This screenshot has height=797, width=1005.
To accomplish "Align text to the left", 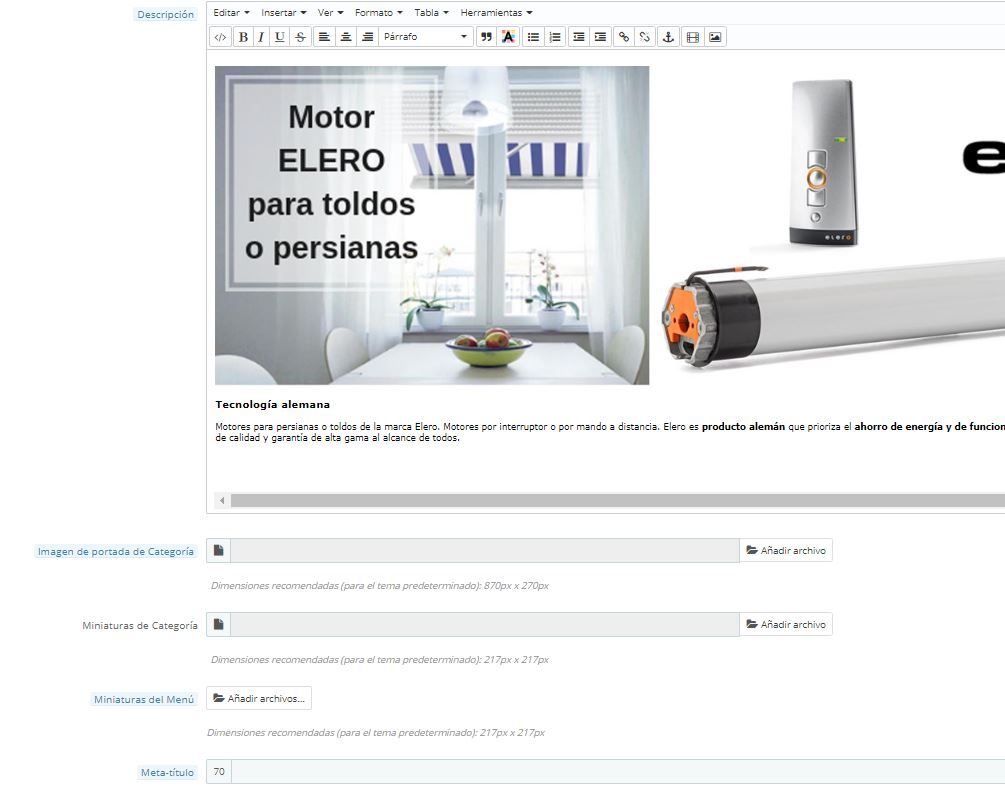I will pos(324,37).
